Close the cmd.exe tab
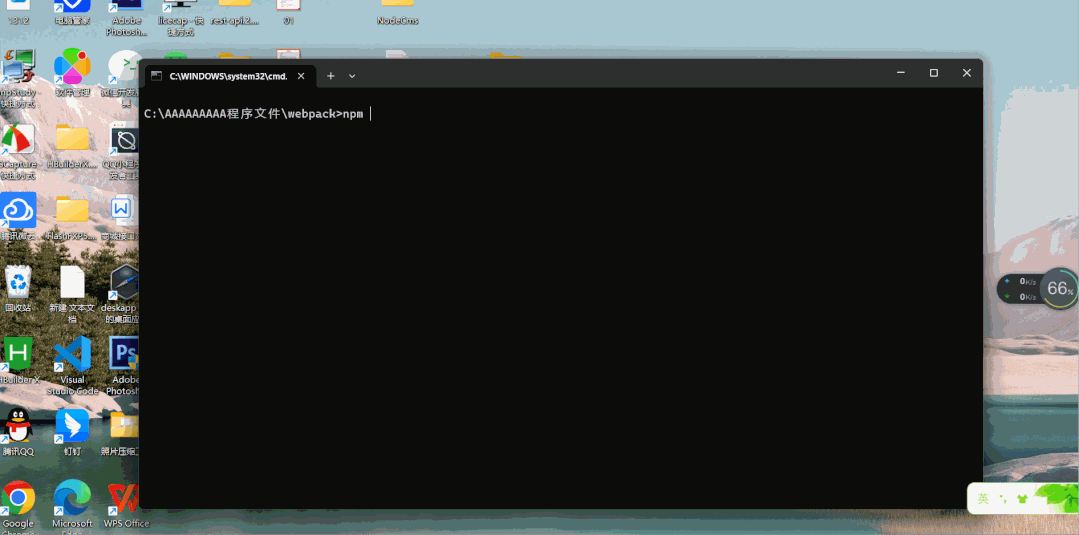This screenshot has height=535, width=1079. 301,76
